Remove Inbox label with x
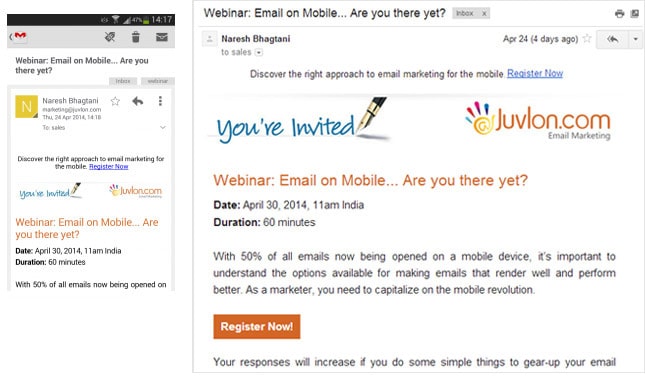 tap(484, 14)
